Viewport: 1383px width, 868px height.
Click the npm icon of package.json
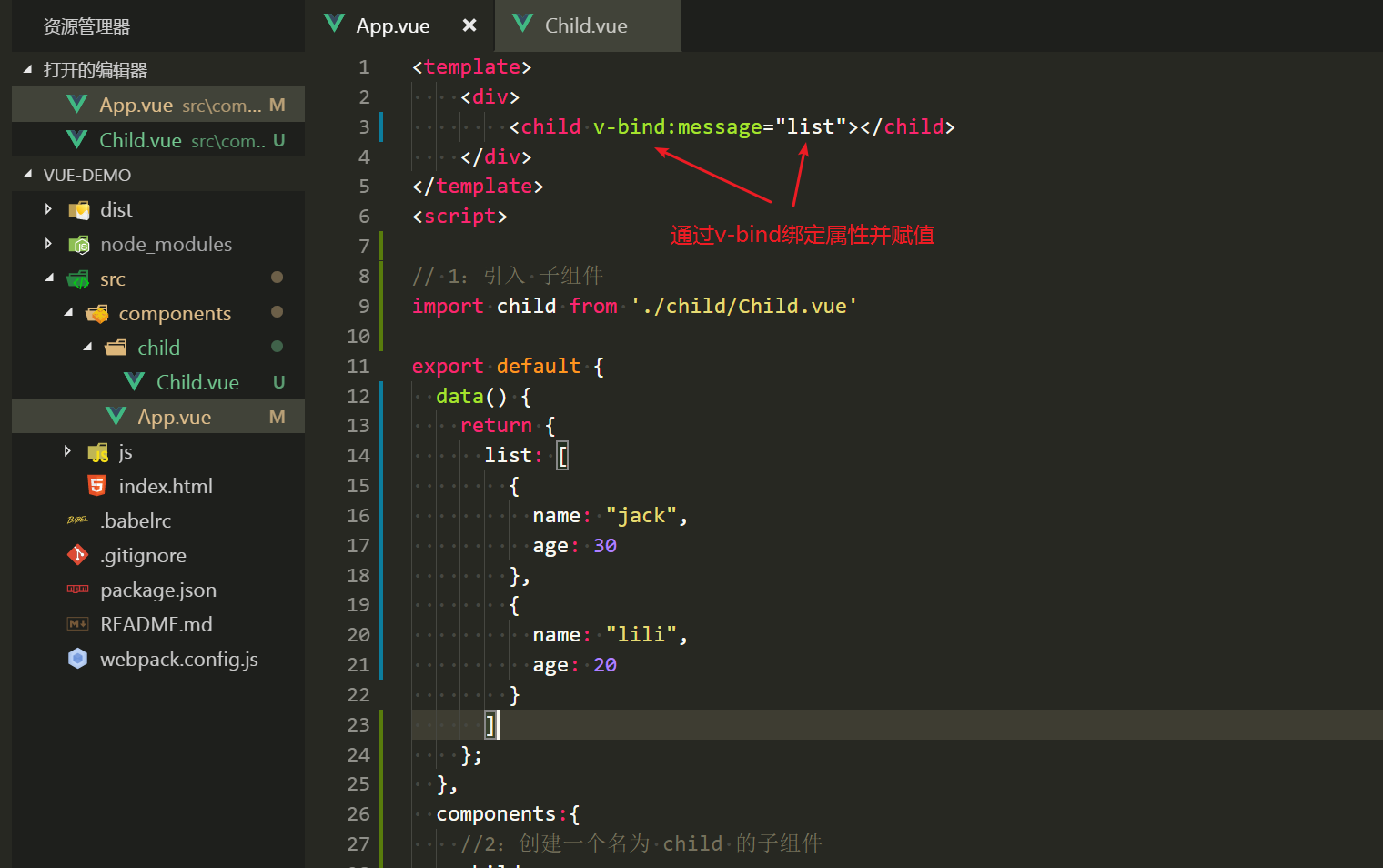coord(77,590)
